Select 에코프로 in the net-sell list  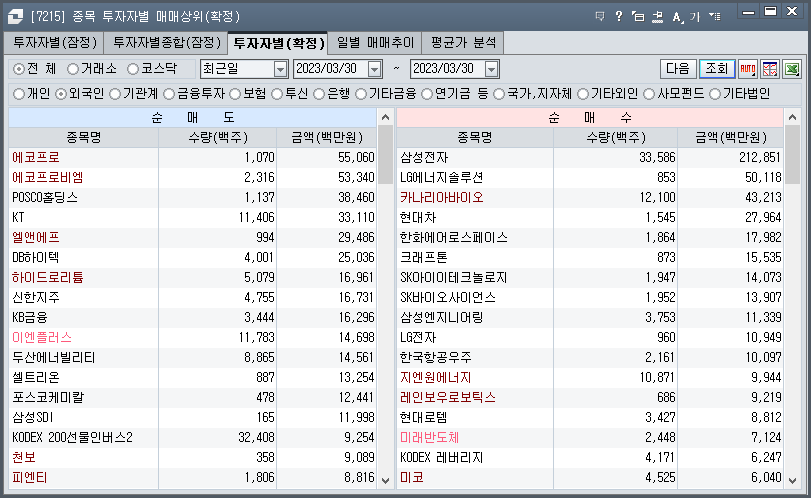(192, 157)
